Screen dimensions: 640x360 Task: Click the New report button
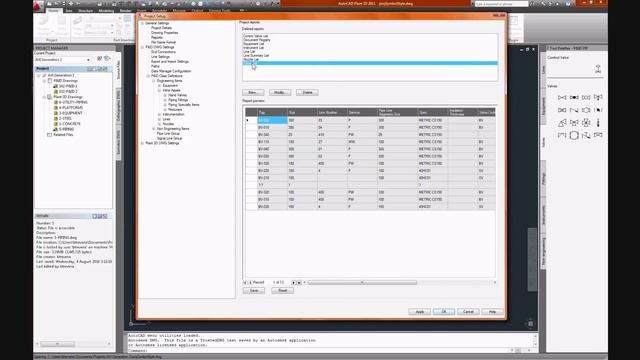pyautogui.click(x=253, y=93)
